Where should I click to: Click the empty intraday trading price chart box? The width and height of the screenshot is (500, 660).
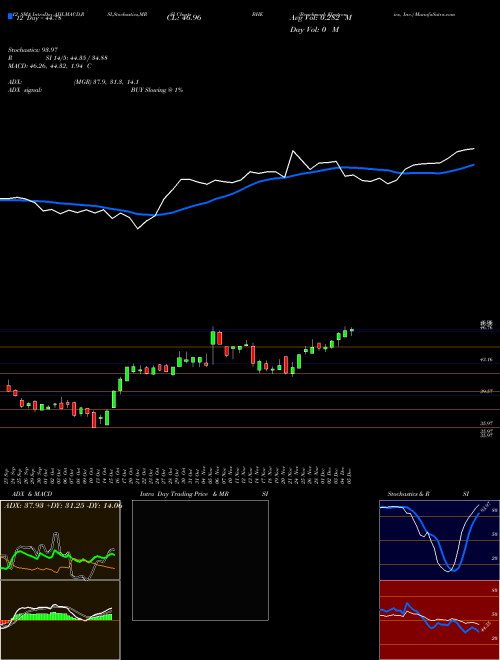pyautogui.click(x=200, y=560)
